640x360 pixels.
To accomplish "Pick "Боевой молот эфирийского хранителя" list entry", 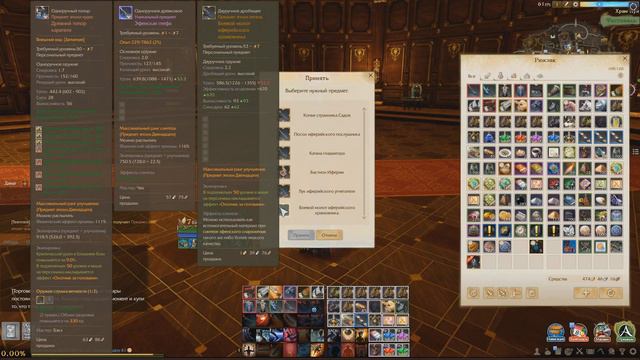I will (327, 210).
